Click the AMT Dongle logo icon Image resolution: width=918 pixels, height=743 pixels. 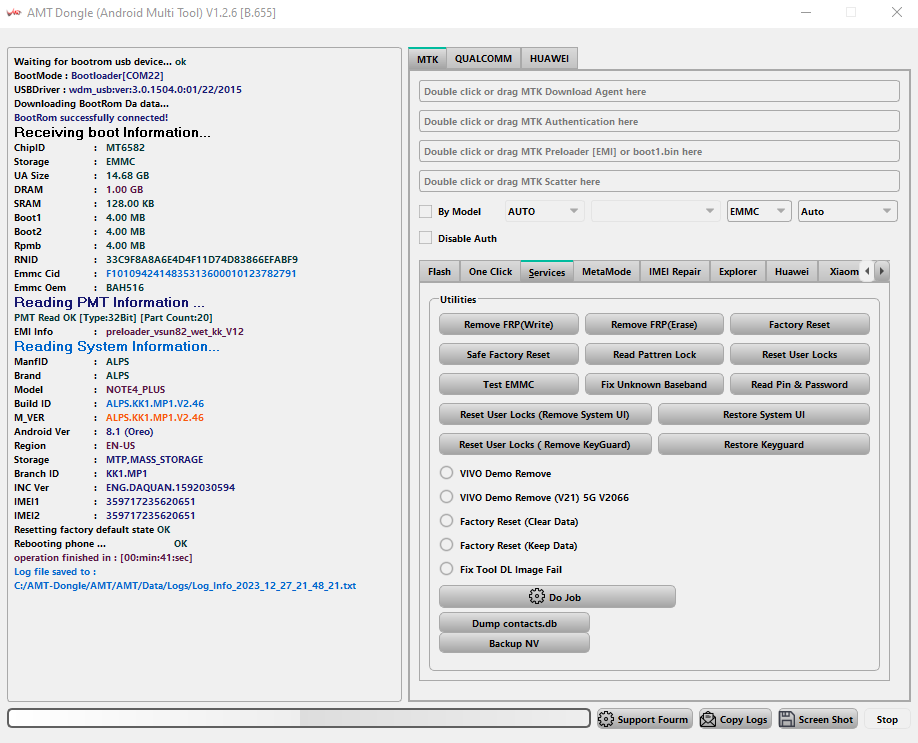click(x=13, y=12)
